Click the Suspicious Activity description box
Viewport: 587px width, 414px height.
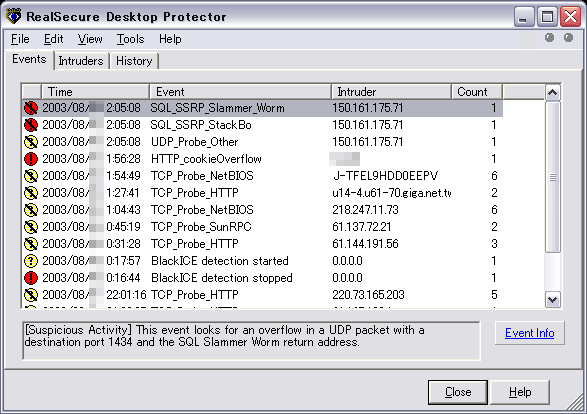251,341
